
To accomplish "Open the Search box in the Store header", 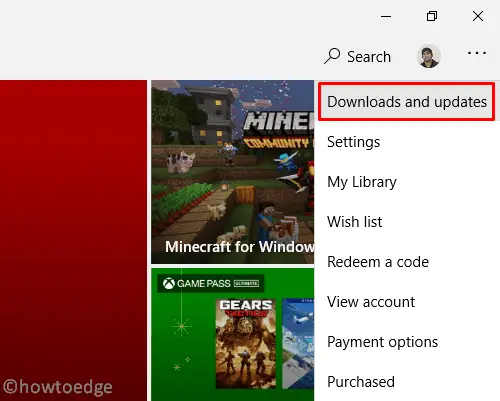I will [358, 56].
